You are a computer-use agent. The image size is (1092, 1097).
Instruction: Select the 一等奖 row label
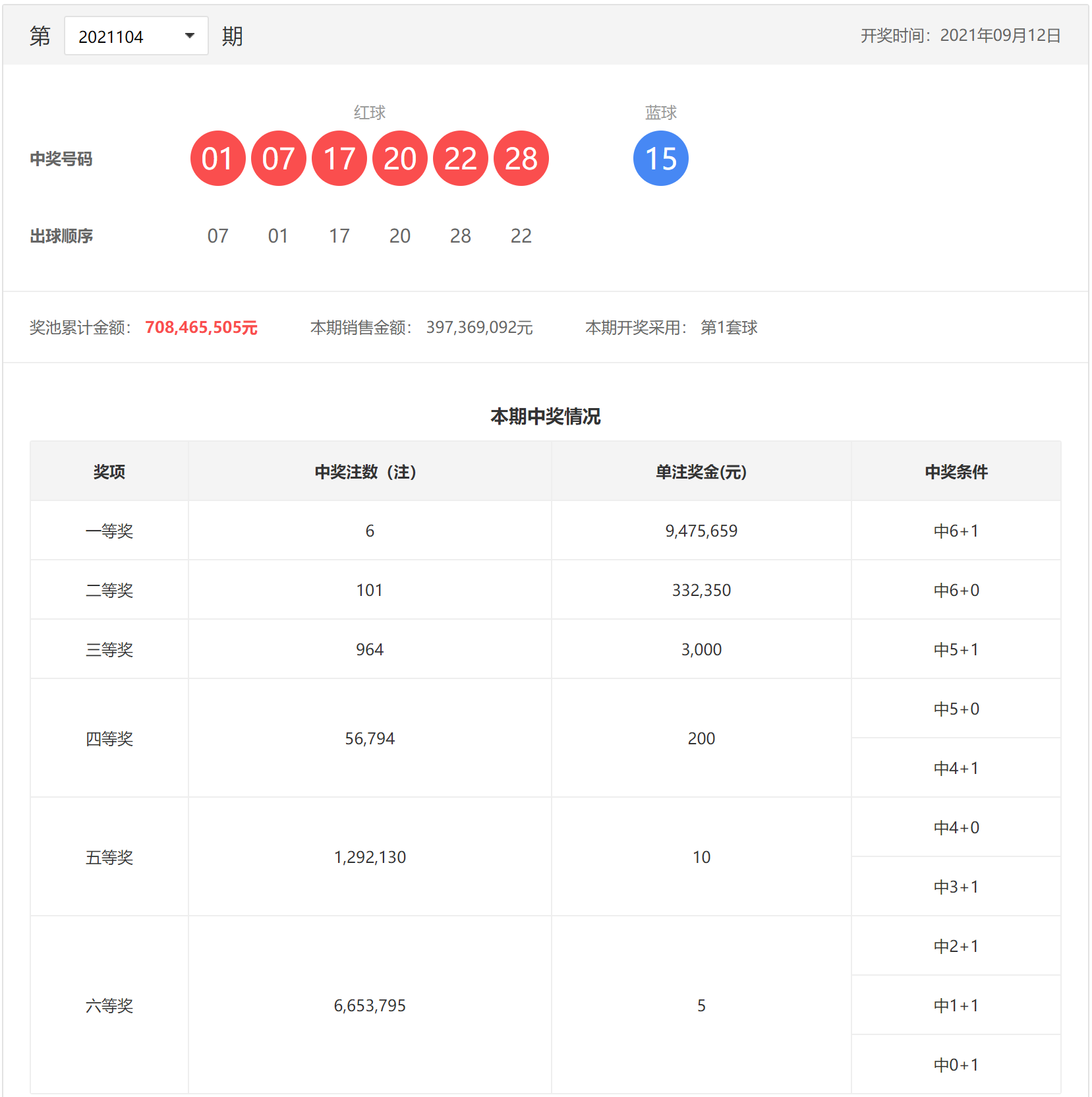[x=109, y=531]
